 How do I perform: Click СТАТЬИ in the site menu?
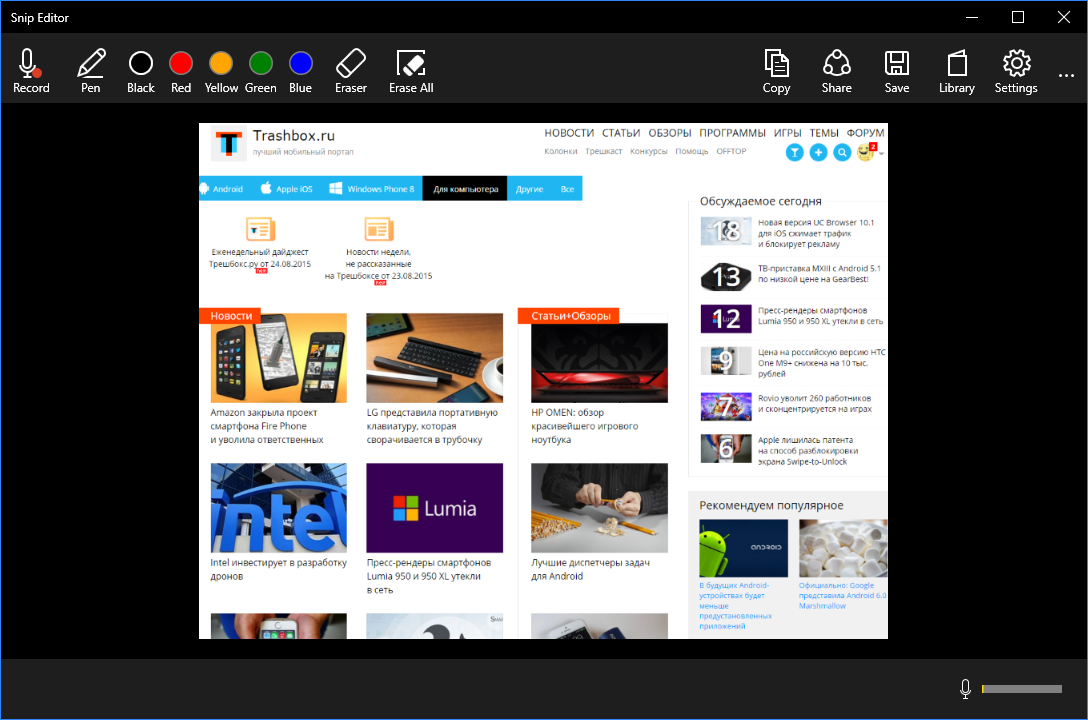[621, 133]
